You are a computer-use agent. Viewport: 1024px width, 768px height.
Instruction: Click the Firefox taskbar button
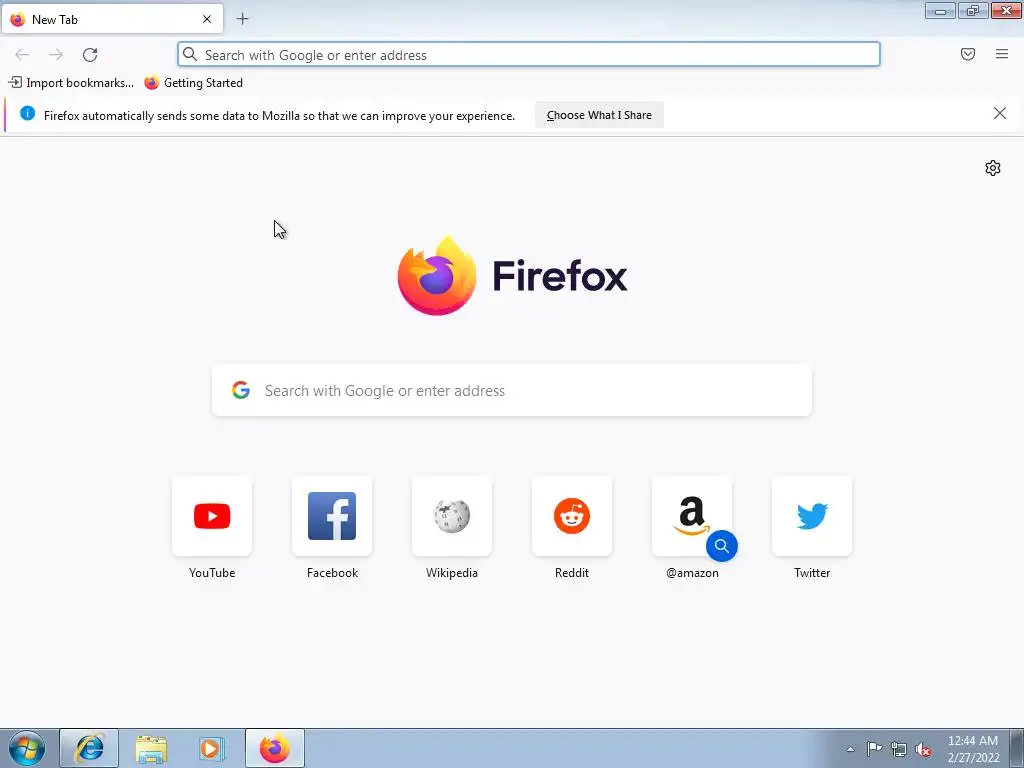coord(275,748)
